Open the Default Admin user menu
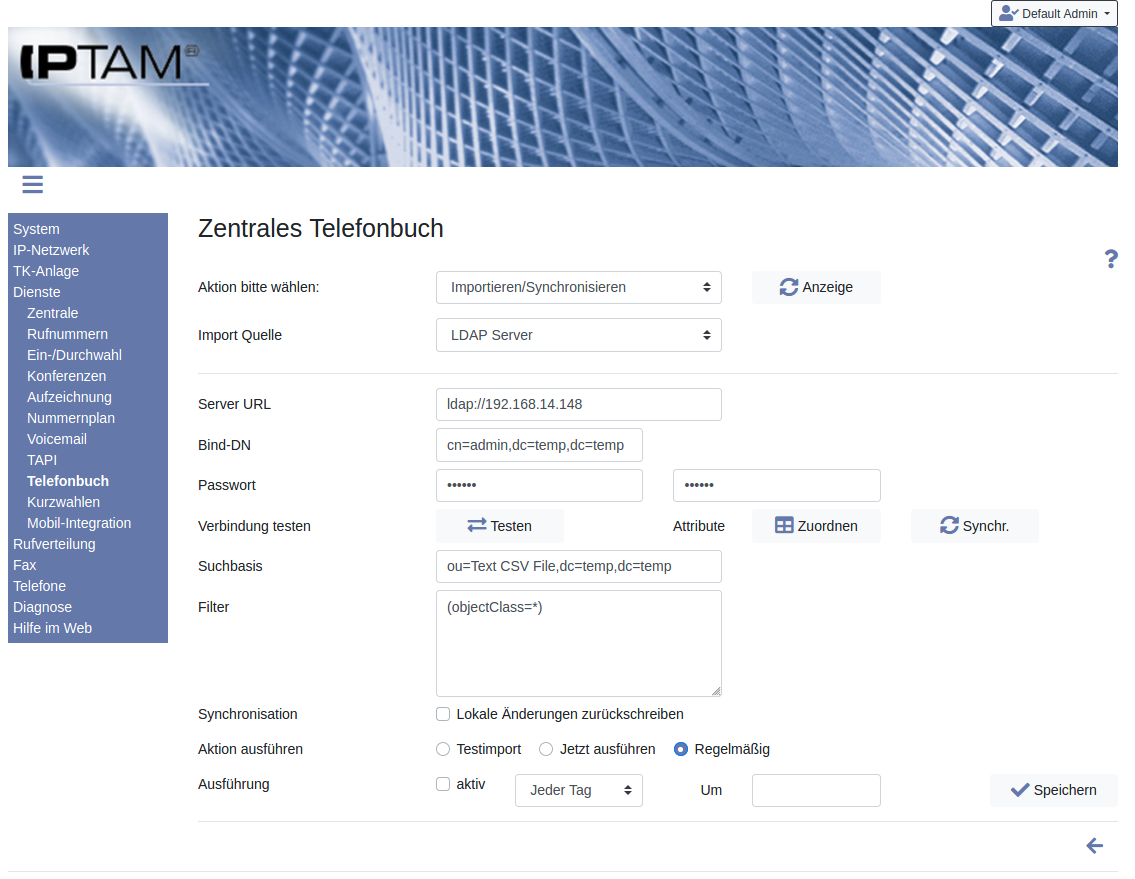 click(x=1054, y=14)
